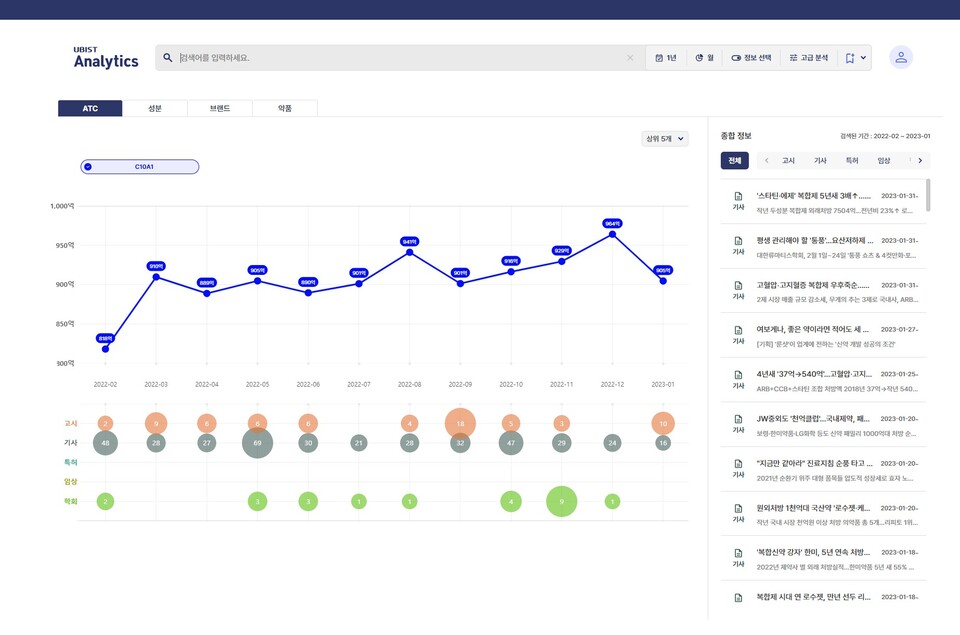This screenshot has height=635, width=960.
Task: Click the search magnifier icon
Action: click(x=168, y=57)
